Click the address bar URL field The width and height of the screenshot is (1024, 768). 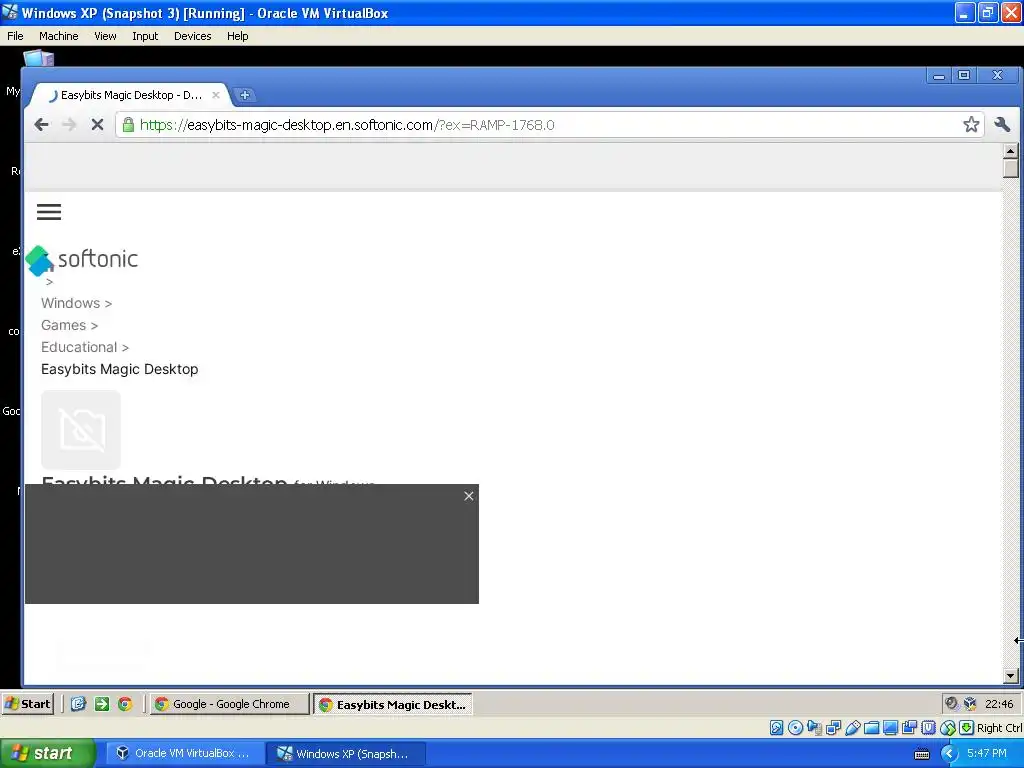click(x=549, y=125)
